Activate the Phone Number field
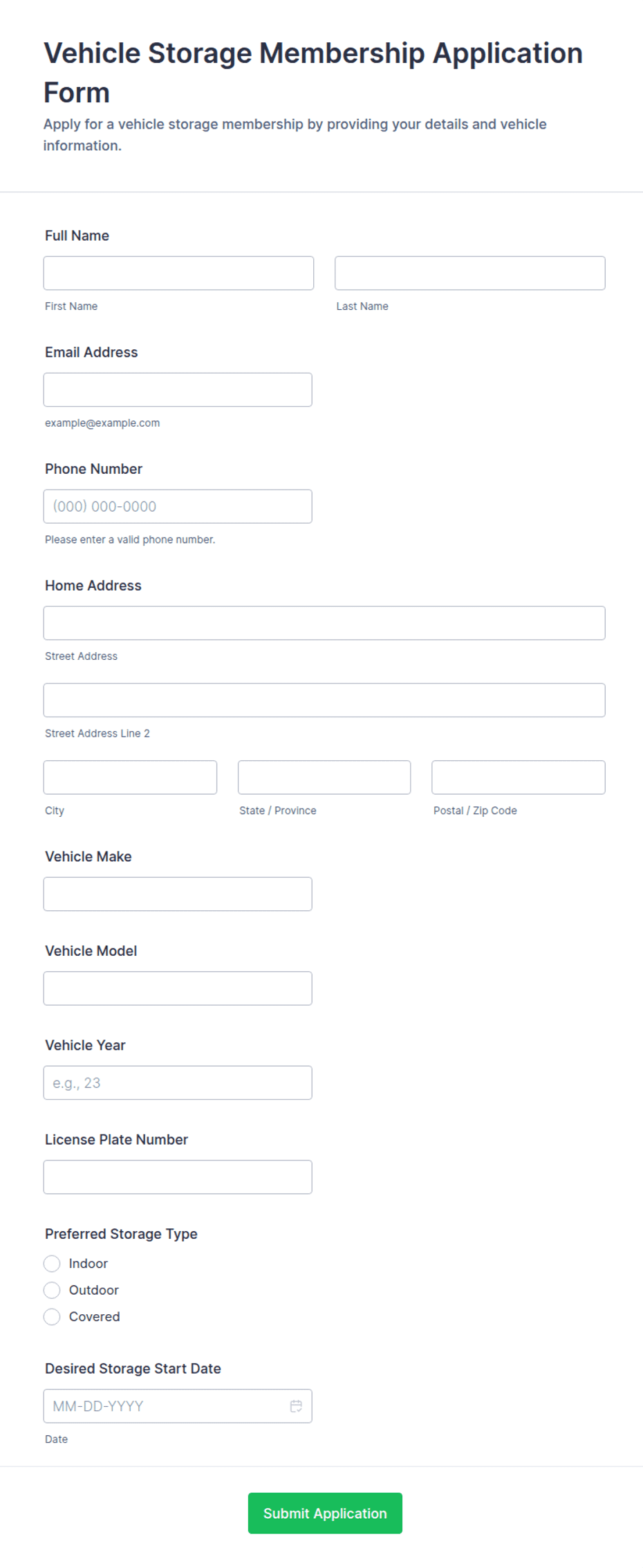The height and width of the screenshot is (1568, 643). [178, 506]
